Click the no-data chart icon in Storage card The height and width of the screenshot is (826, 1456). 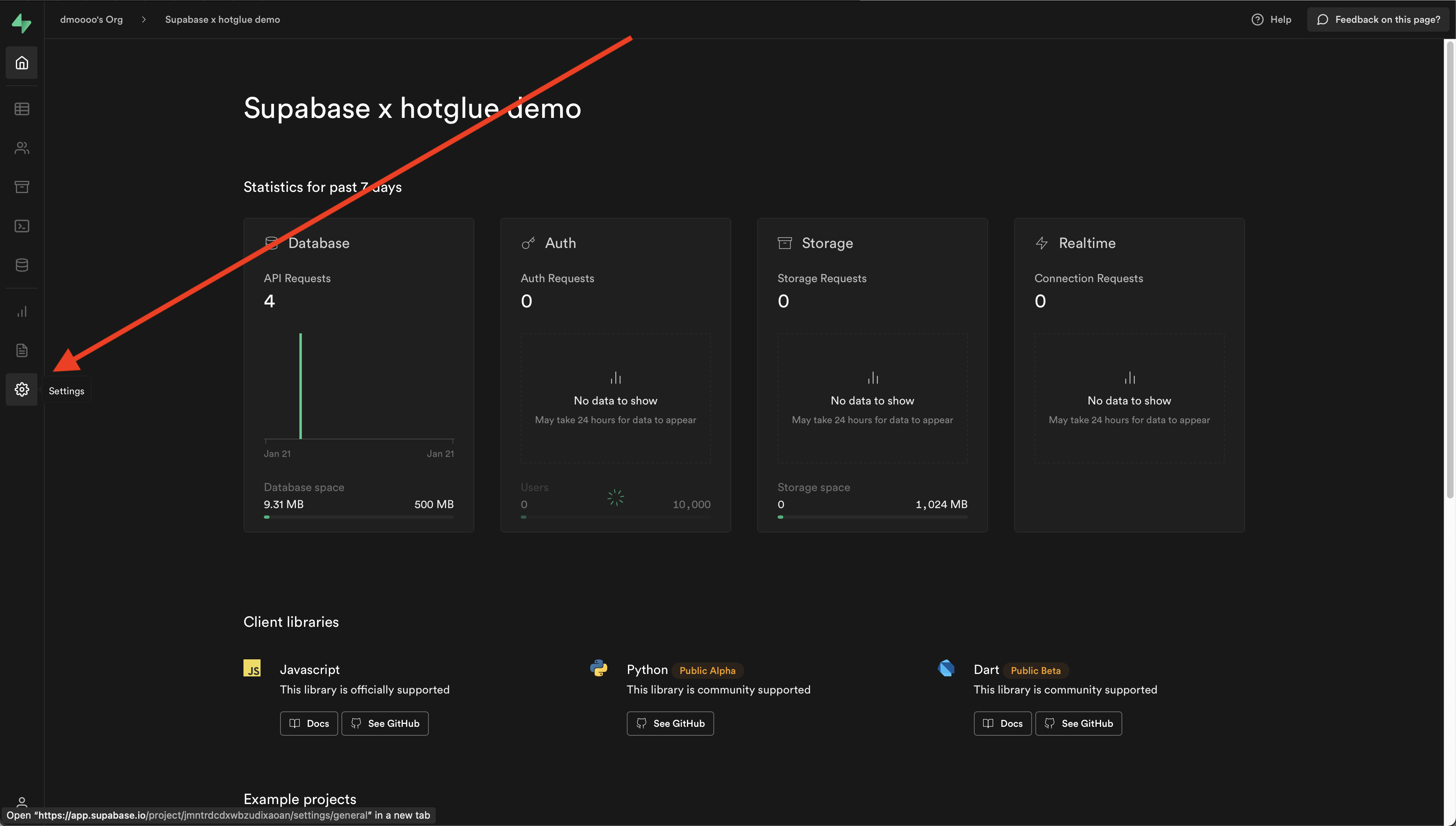872,377
